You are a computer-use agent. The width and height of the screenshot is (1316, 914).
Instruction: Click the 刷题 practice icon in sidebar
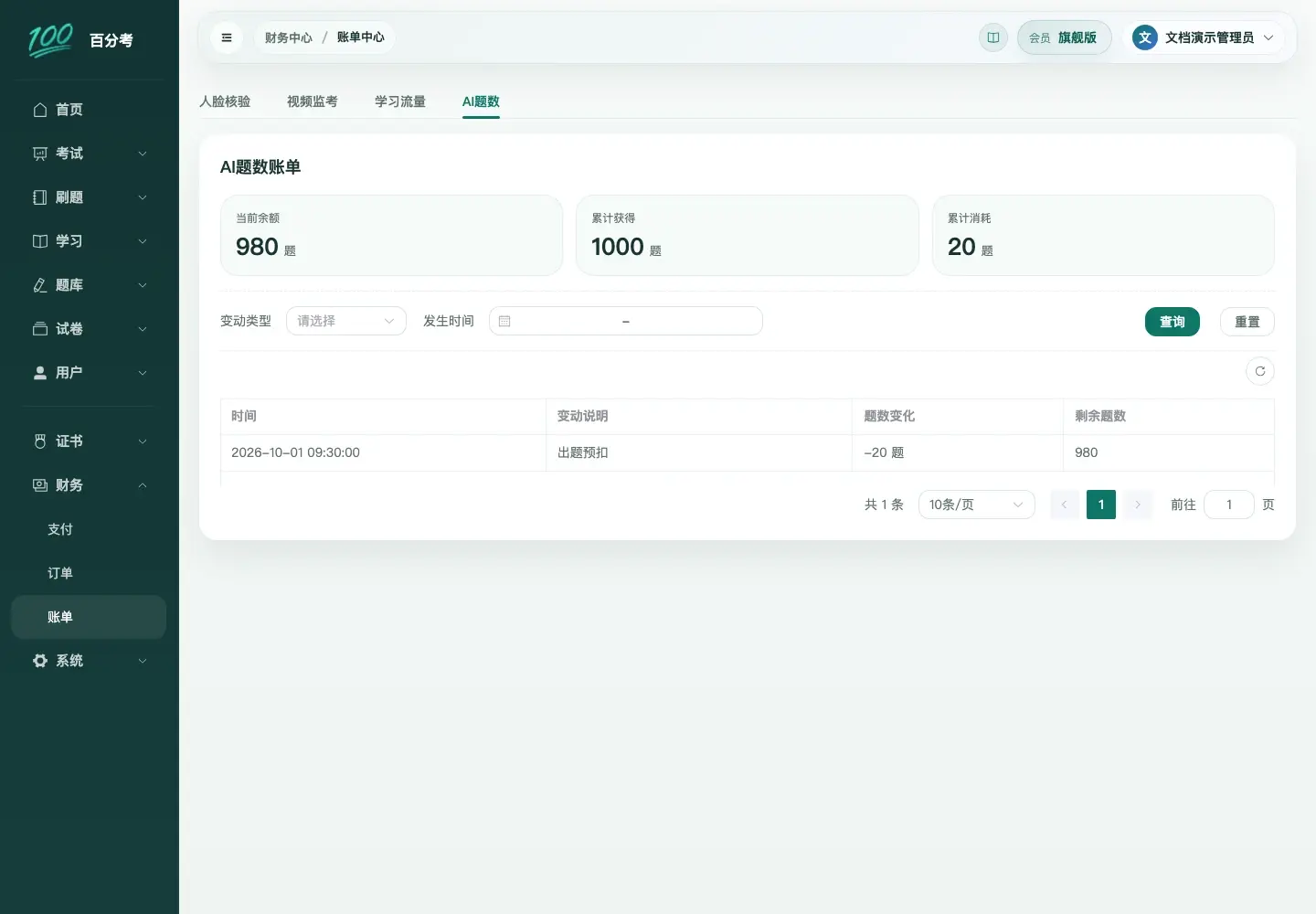coord(40,197)
